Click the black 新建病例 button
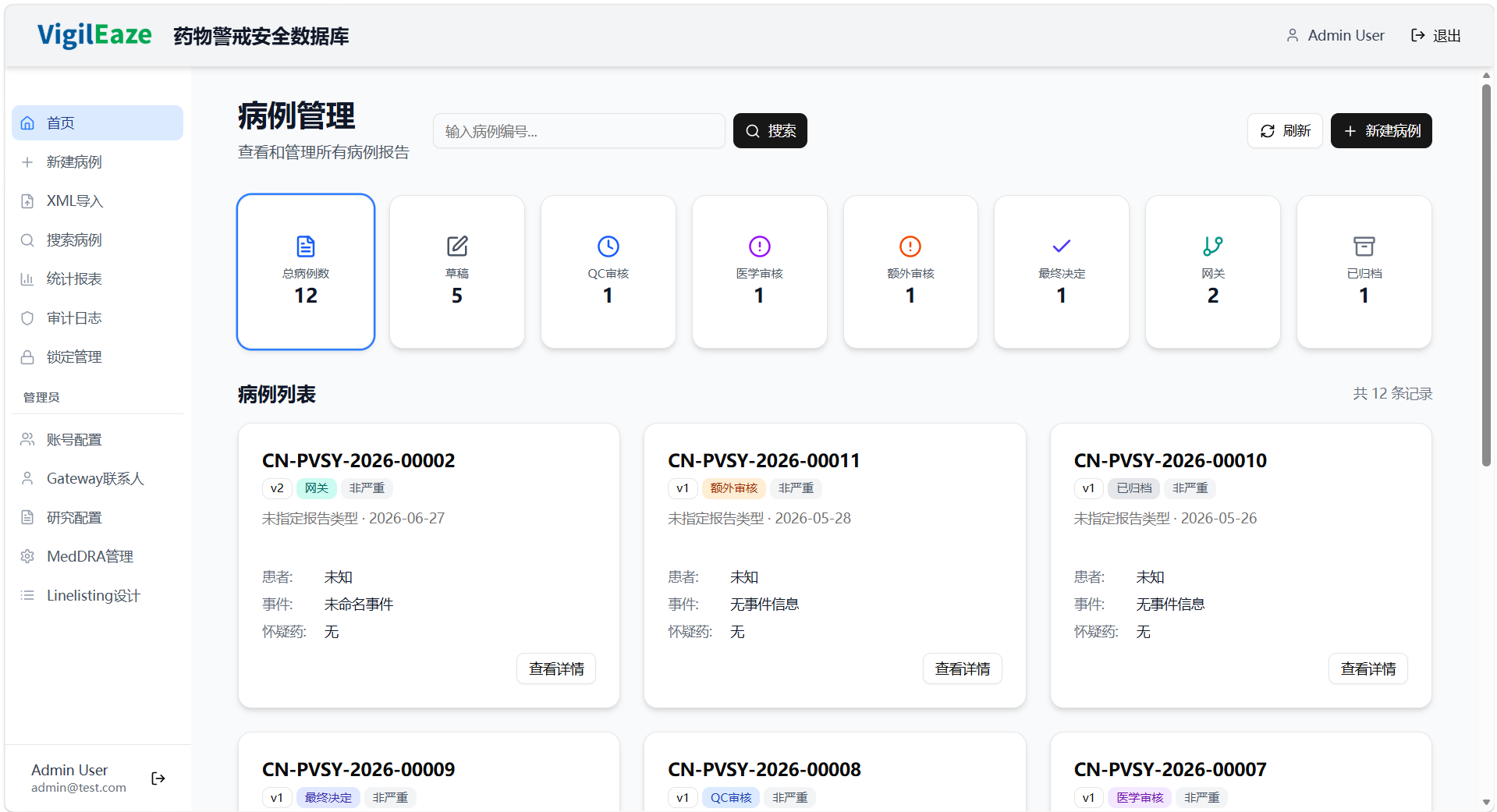 click(x=1382, y=131)
